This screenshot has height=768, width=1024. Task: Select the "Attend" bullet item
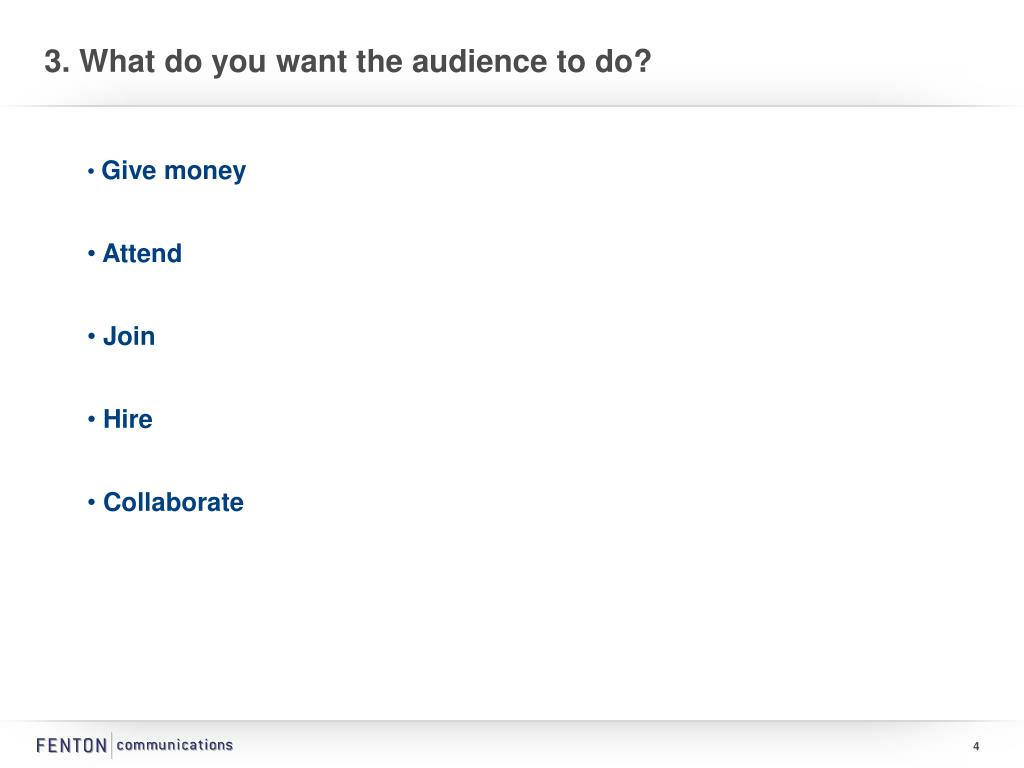142,253
